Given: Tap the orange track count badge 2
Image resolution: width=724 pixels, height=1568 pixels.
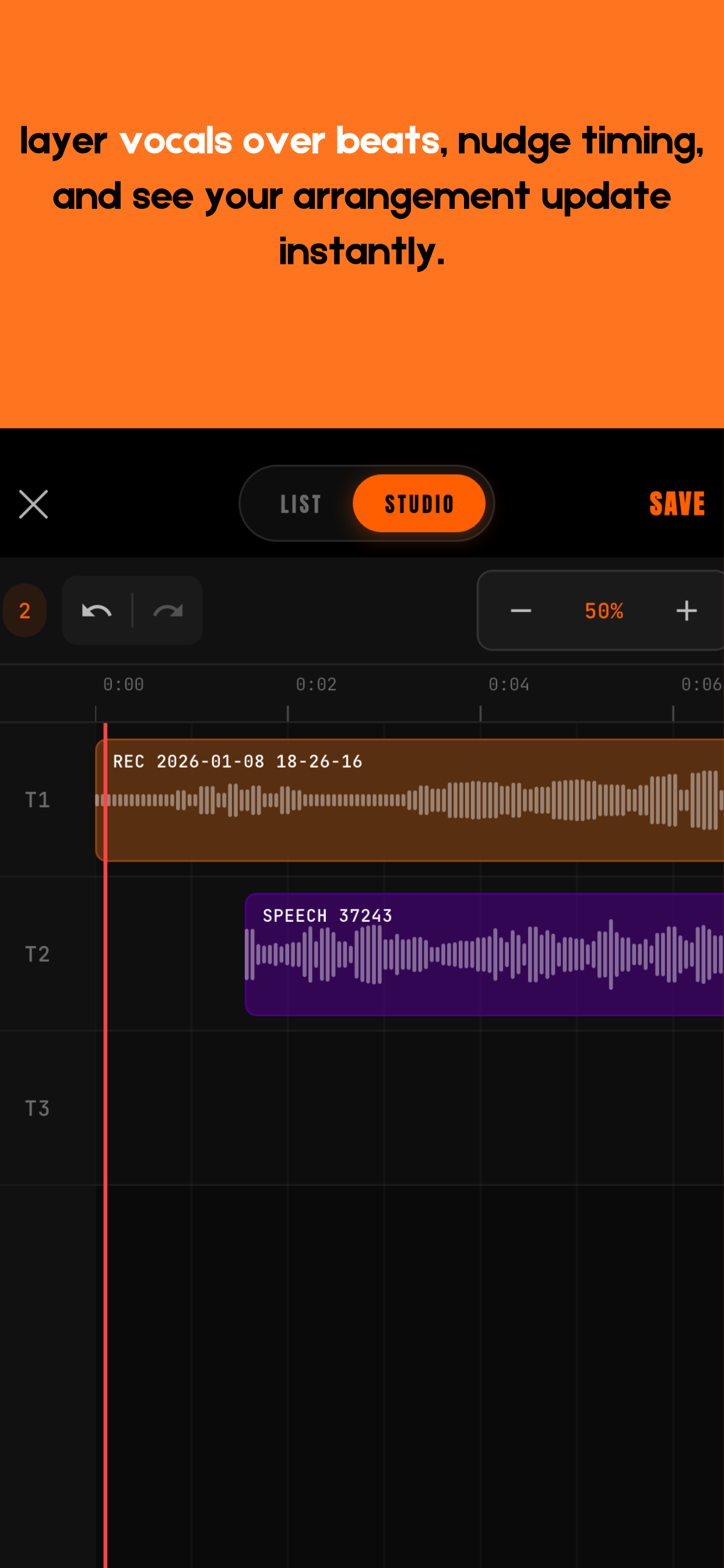Looking at the screenshot, I should pos(24,611).
